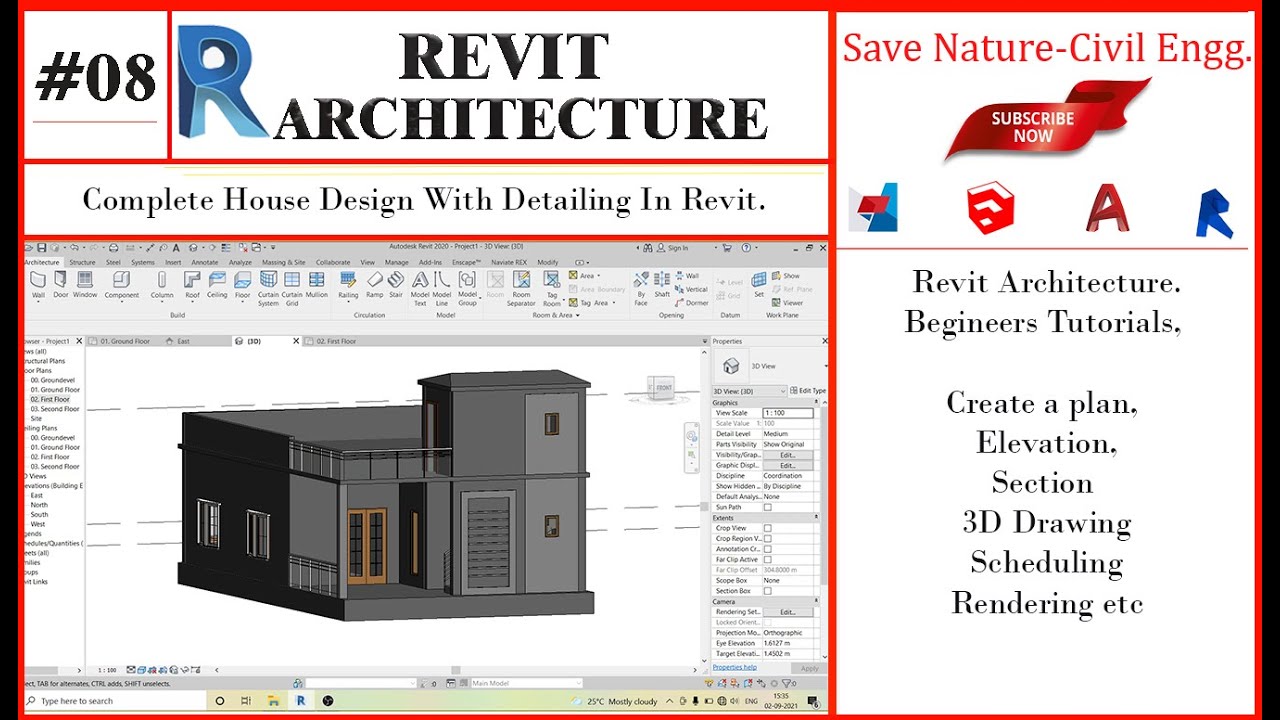Select the Tag Room tool
Image resolution: width=1280 pixels, height=720 pixels.
551,288
